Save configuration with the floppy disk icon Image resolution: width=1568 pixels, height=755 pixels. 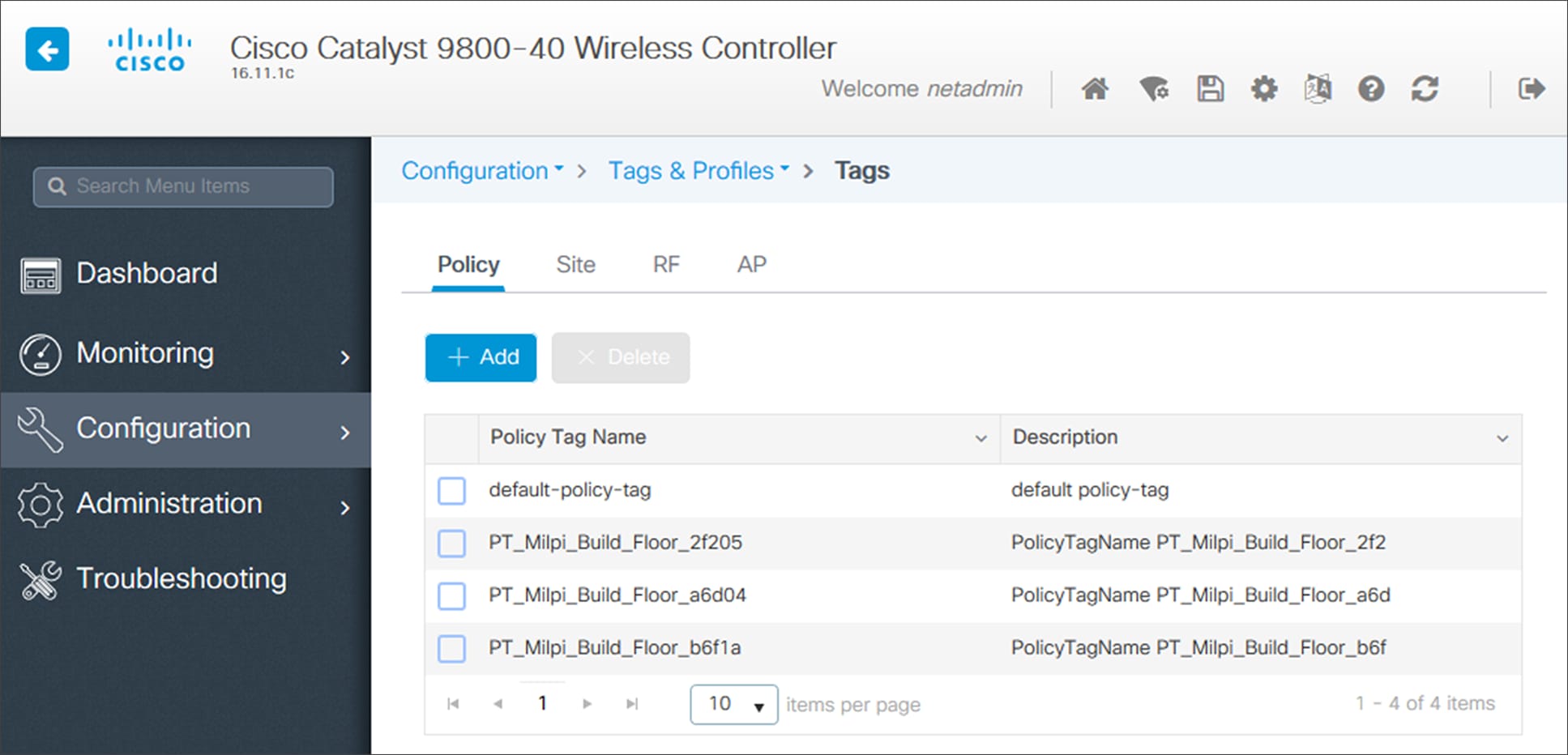1210,88
